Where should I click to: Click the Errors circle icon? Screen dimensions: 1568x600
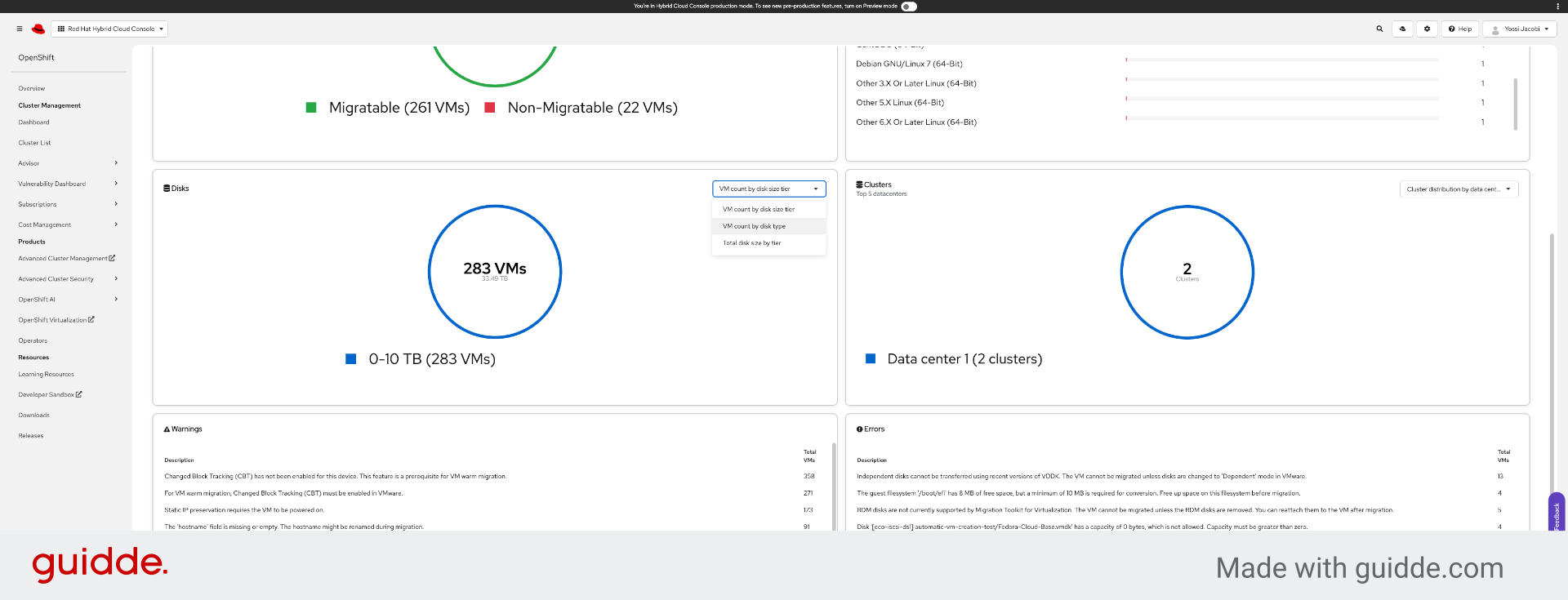coord(859,429)
